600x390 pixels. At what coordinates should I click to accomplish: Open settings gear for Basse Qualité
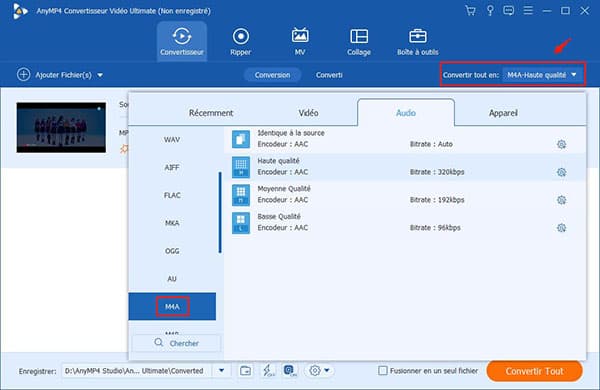coord(561,228)
